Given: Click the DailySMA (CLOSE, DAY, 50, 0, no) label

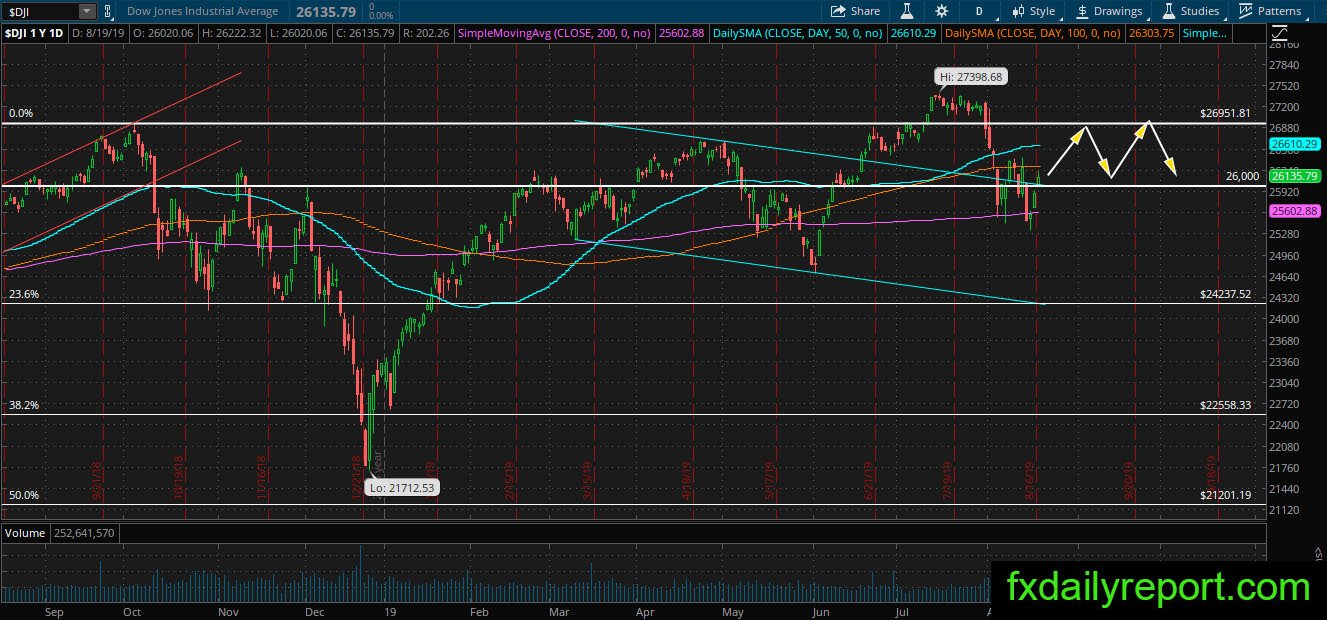Looking at the screenshot, I should click(799, 34).
